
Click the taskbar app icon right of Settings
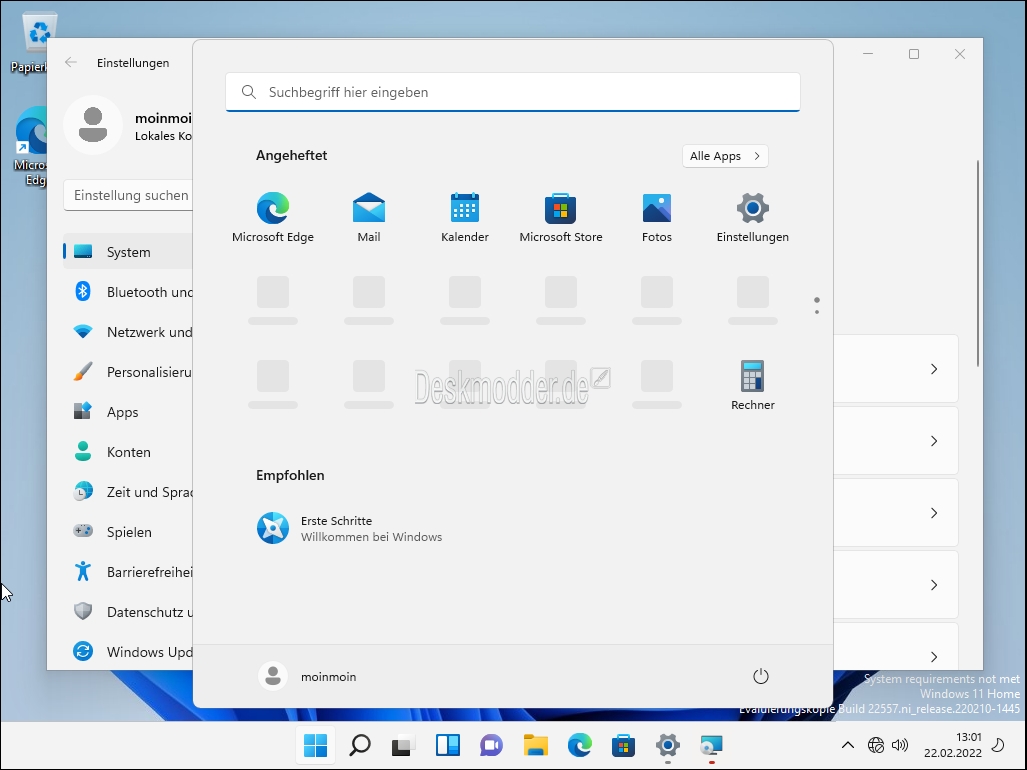click(711, 745)
